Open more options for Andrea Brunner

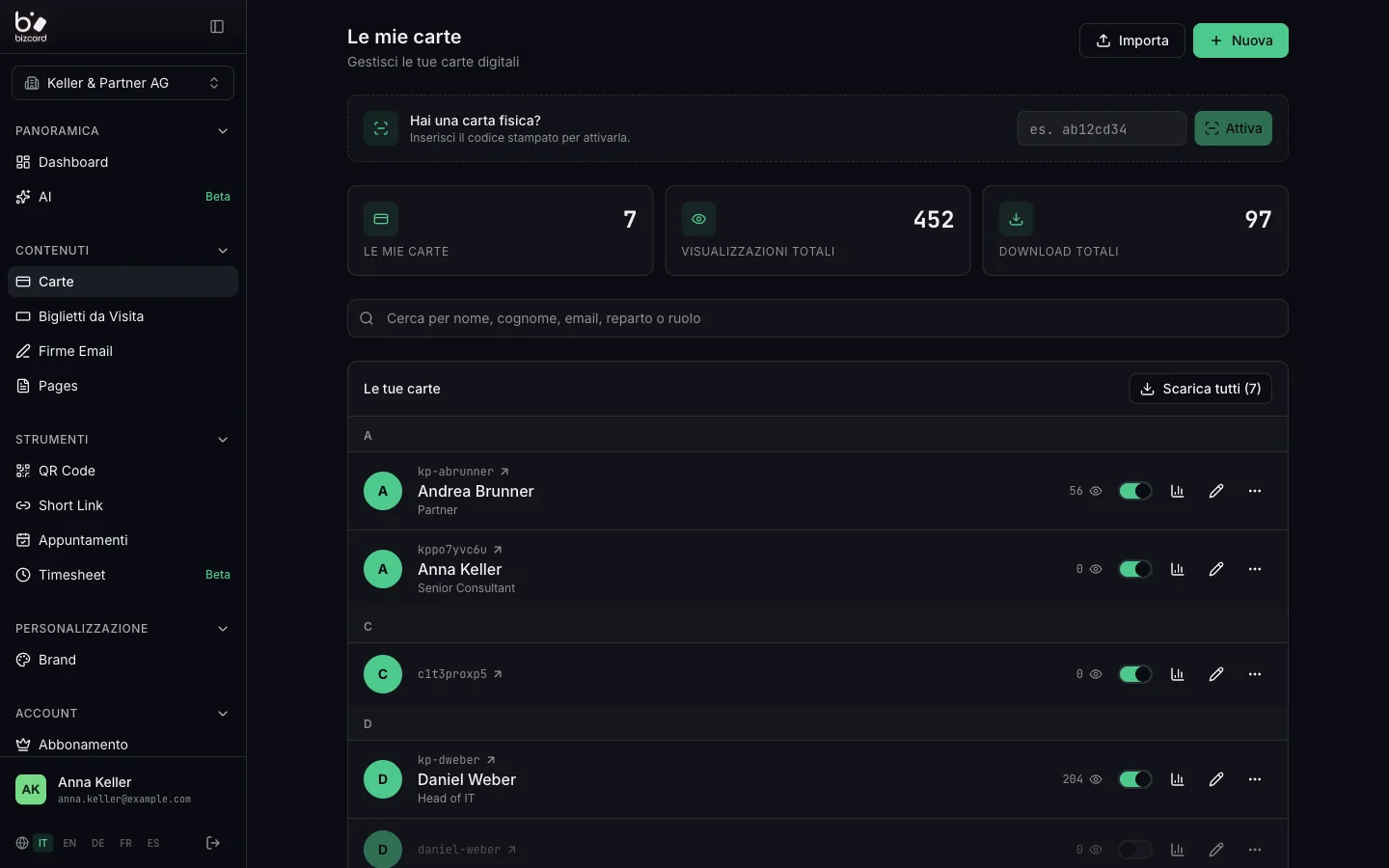tap(1255, 491)
